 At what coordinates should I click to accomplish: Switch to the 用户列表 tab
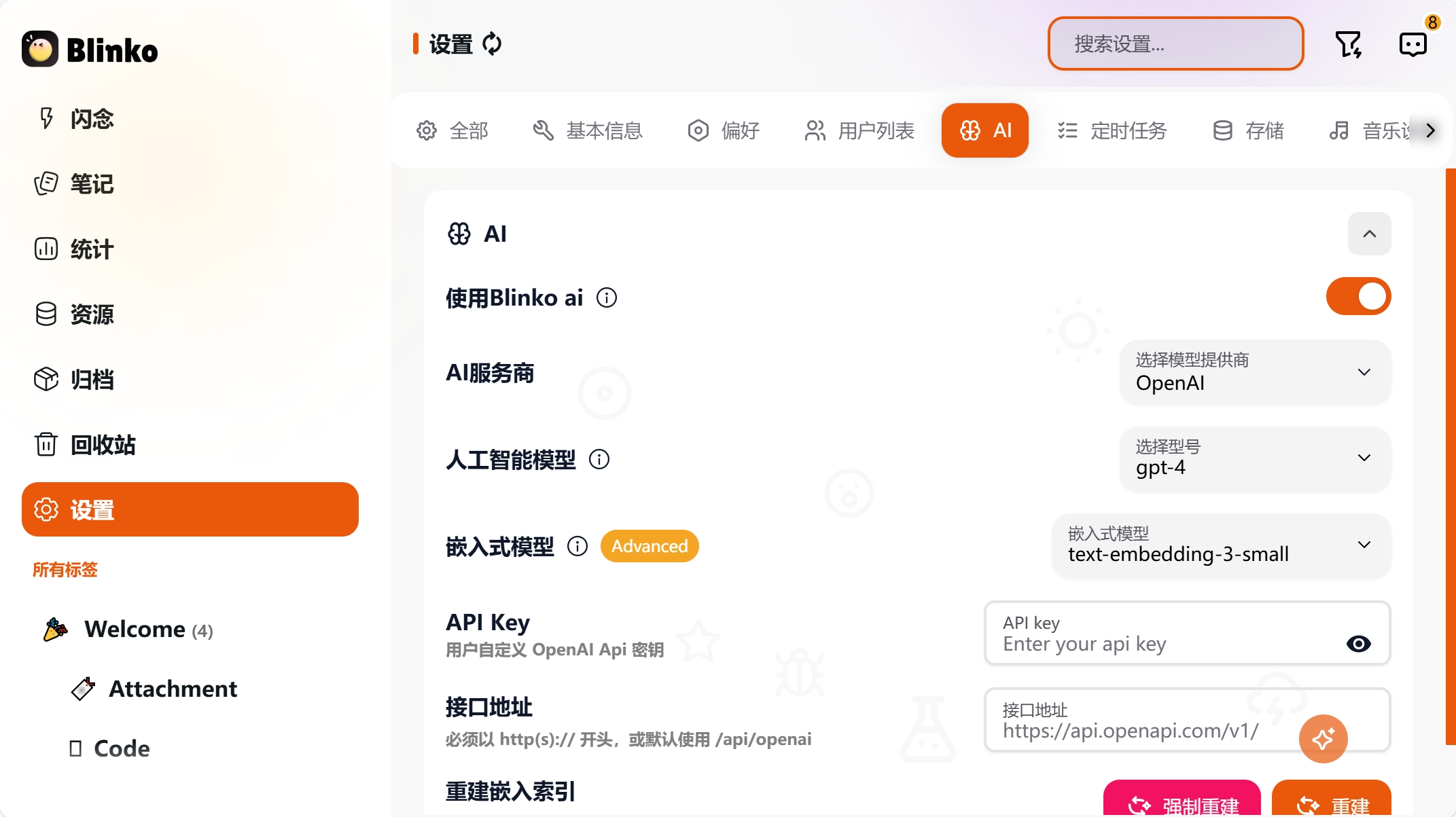(x=859, y=130)
